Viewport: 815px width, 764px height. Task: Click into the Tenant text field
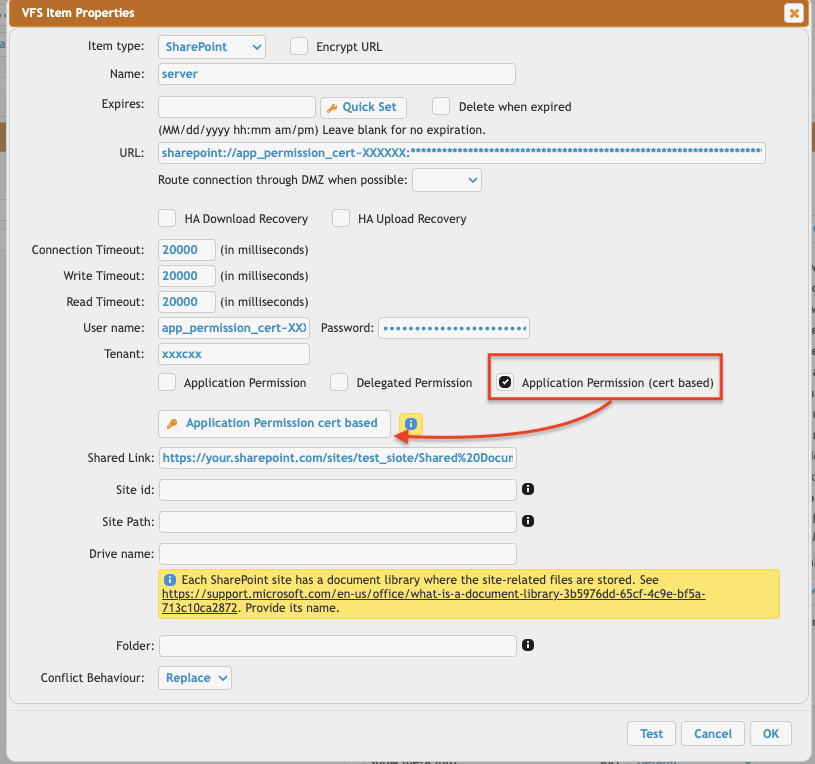[x=234, y=354]
